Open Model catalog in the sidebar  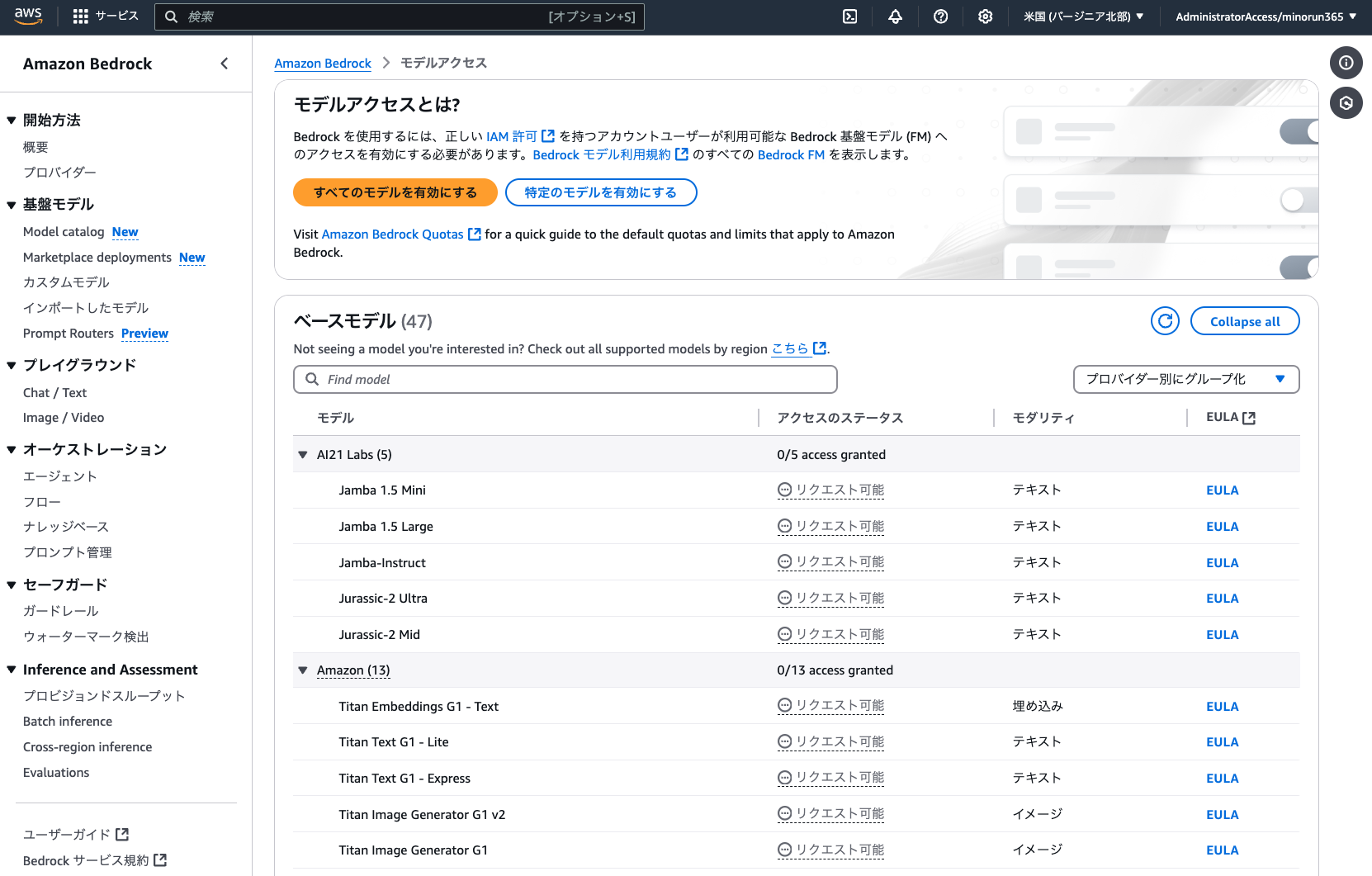64,232
